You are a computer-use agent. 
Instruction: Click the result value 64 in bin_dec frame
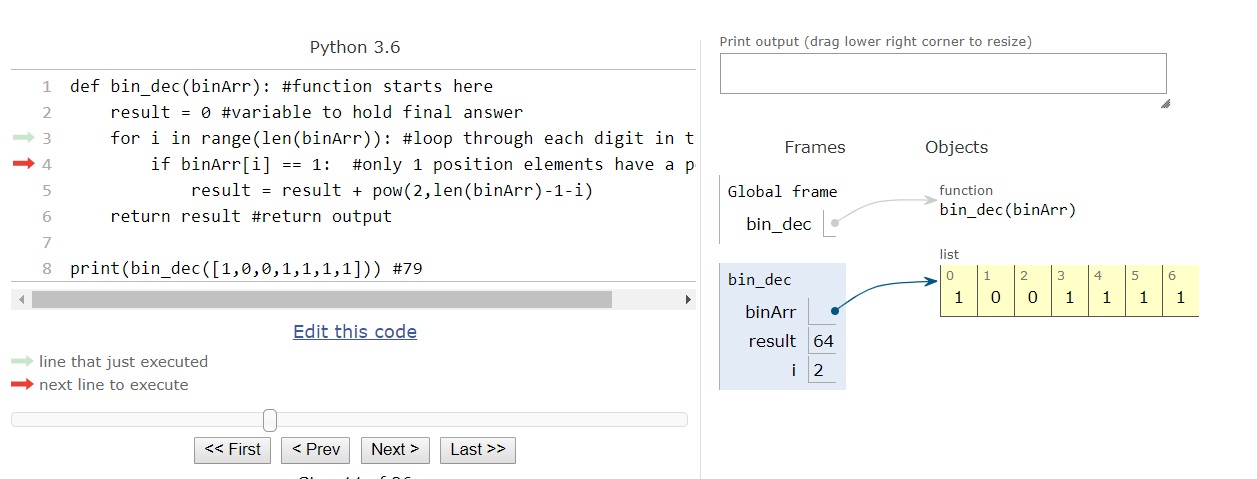[x=823, y=342]
